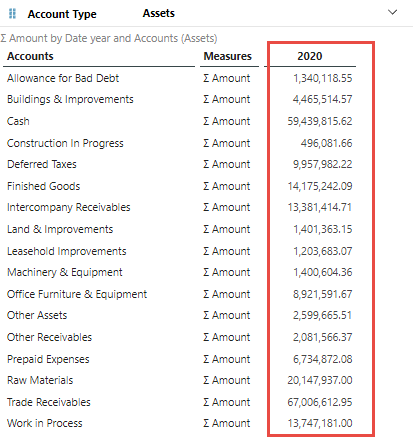
Task: Click the Cash amount 59,439,815.62
Action: pos(320,121)
